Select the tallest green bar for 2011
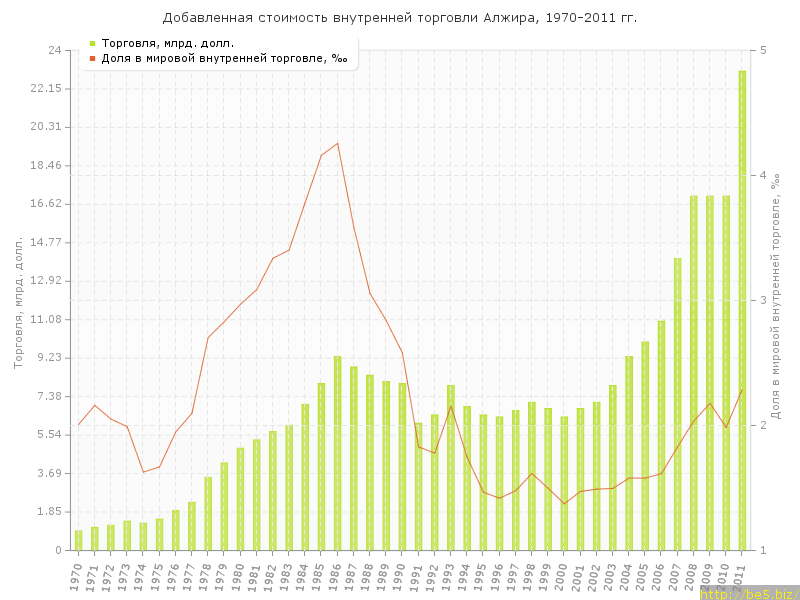This screenshot has height=600, width=800. pyautogui.click(x=742, y=310)
